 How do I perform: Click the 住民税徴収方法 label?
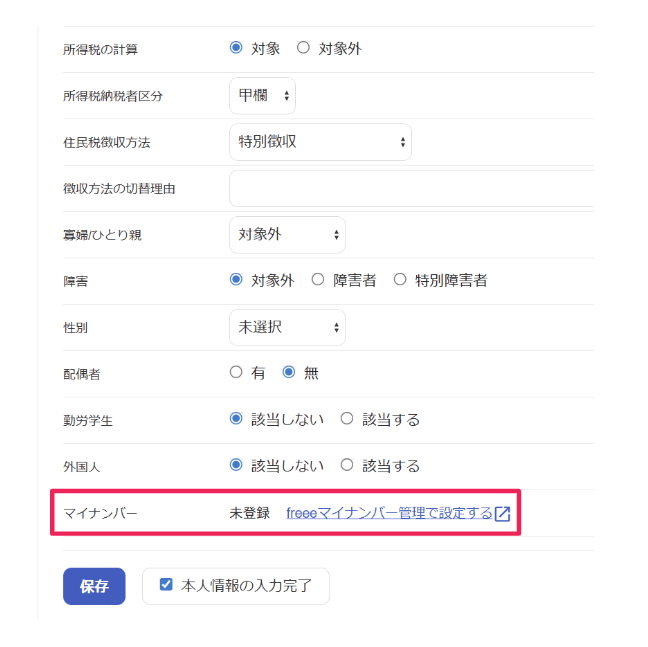tap(107, 143)
